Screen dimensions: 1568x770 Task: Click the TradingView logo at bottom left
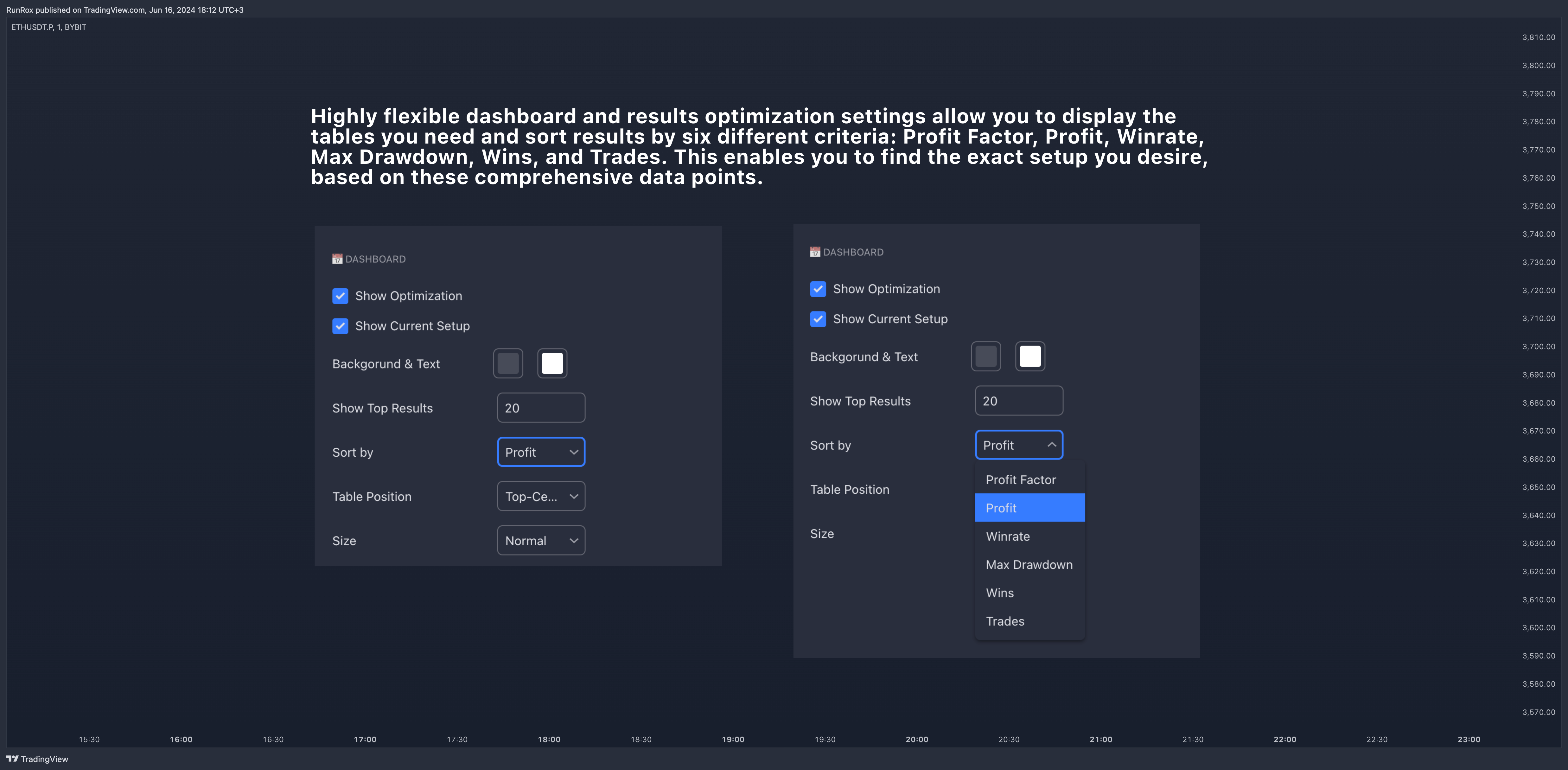click(x=12, y=759)
